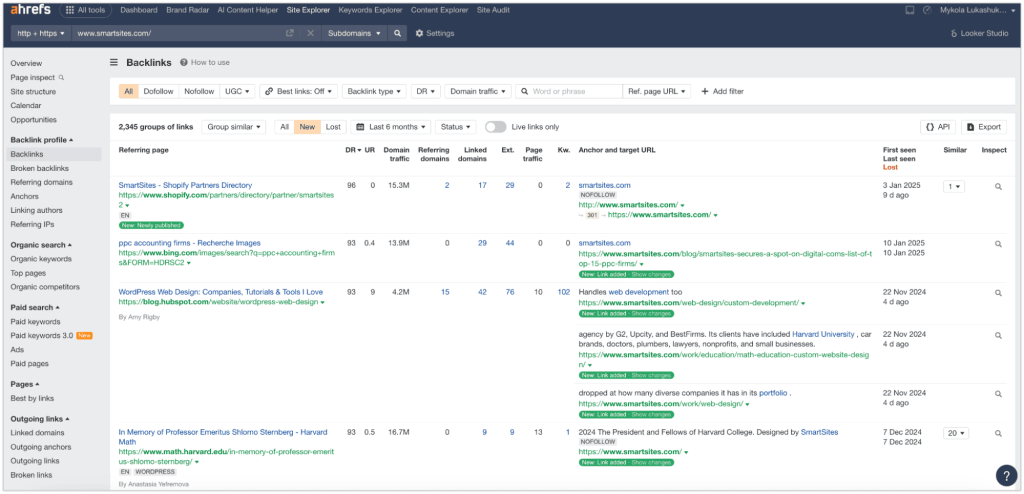Open WordPress Web Design referring page link
1024x494 pixels.
[x=221, y=292]
